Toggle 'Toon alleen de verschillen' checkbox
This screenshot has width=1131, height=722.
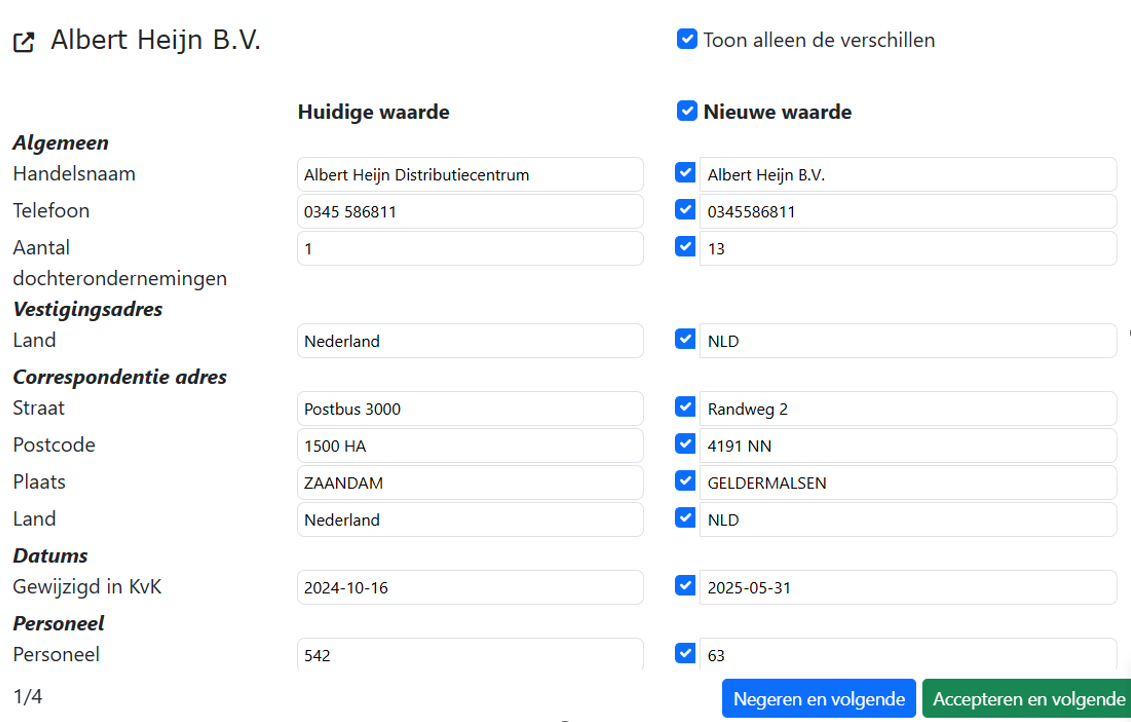tap(687, 39)
